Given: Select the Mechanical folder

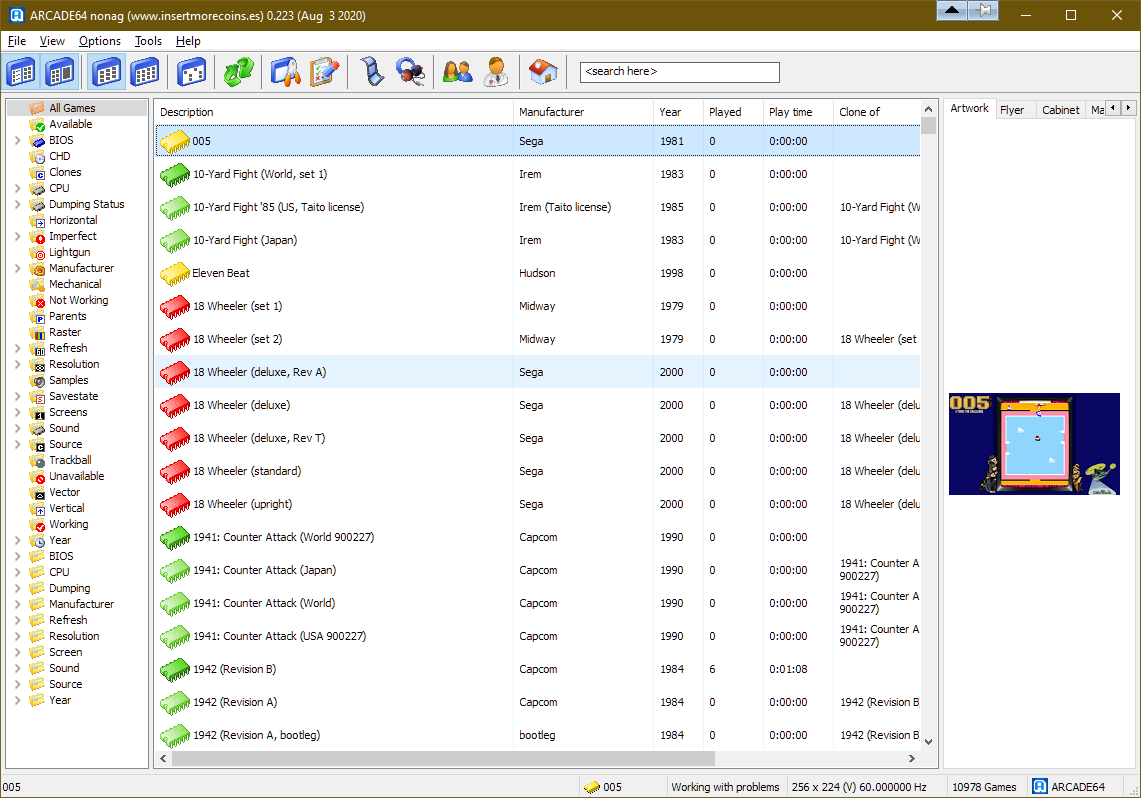Looking at the screenshot, I should pyautogui.click(x=75, y=284).
